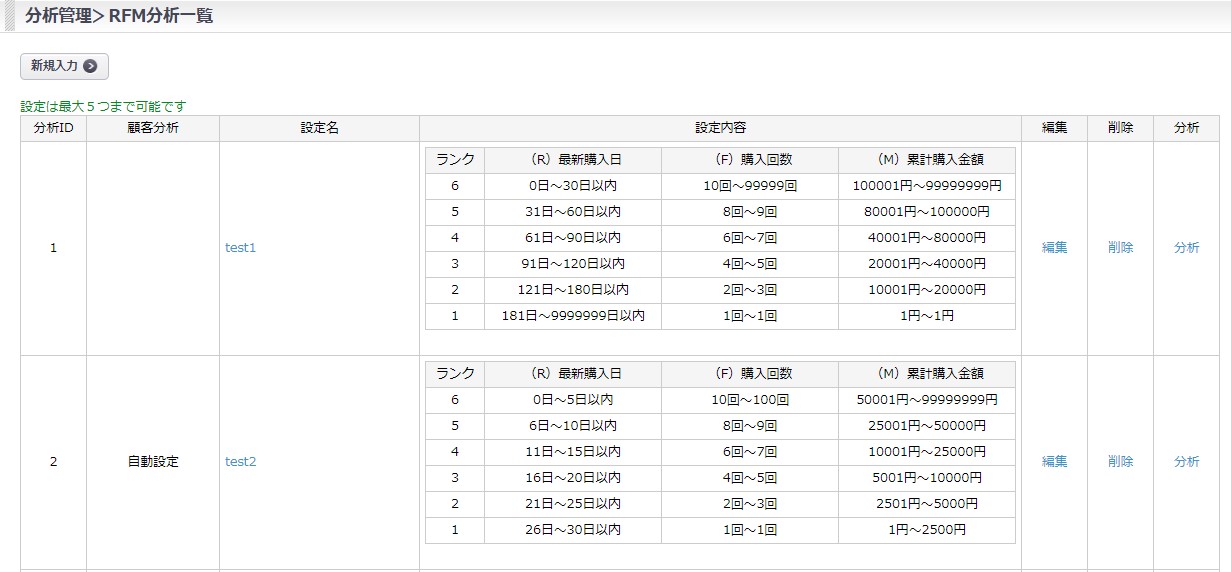Click the 分析ID column header
This screenshot has height=572, width=1231.
pos(53,128)
